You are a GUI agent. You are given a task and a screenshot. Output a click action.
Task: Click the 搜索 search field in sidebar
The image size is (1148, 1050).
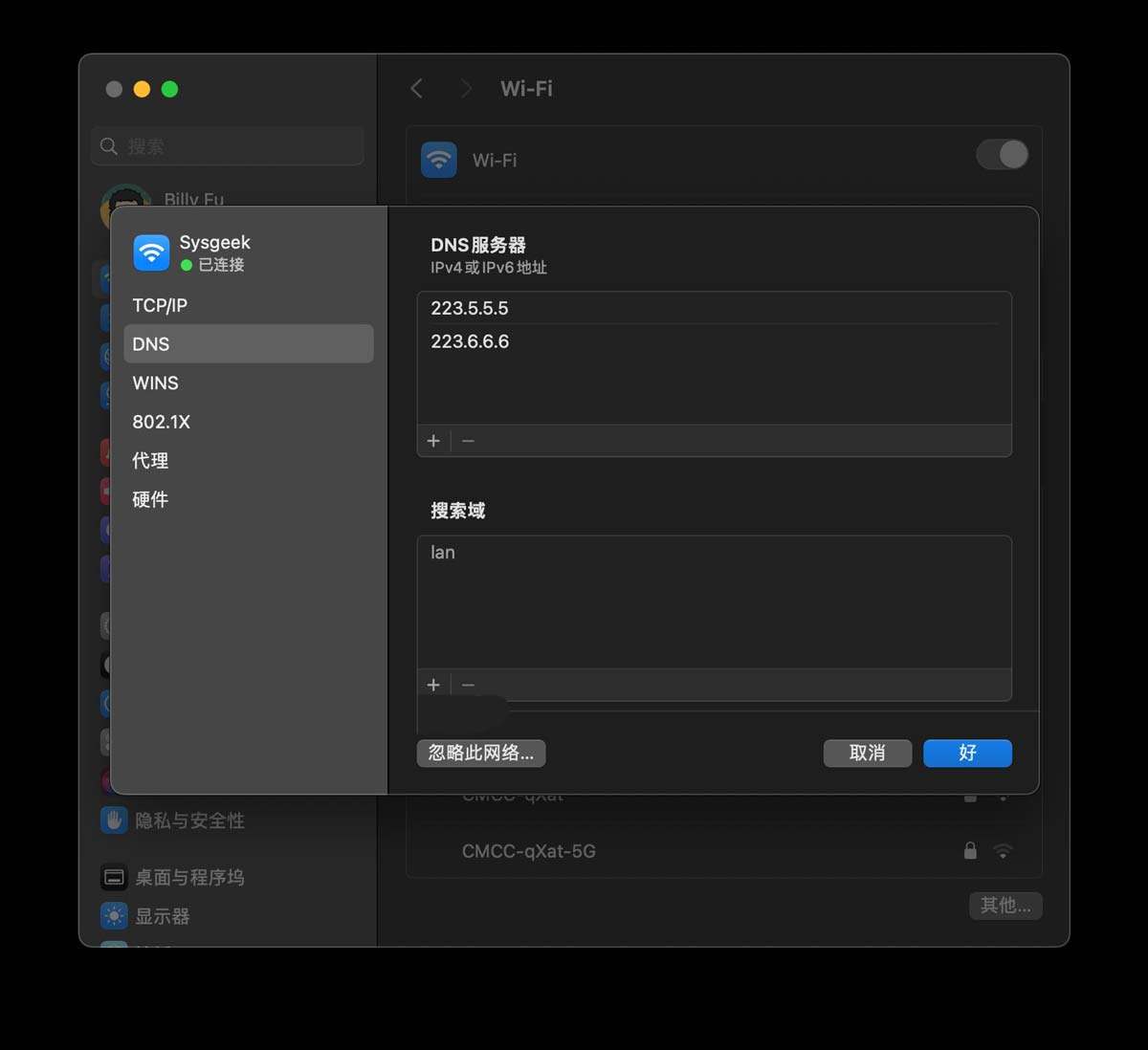(x=228, y=146)
